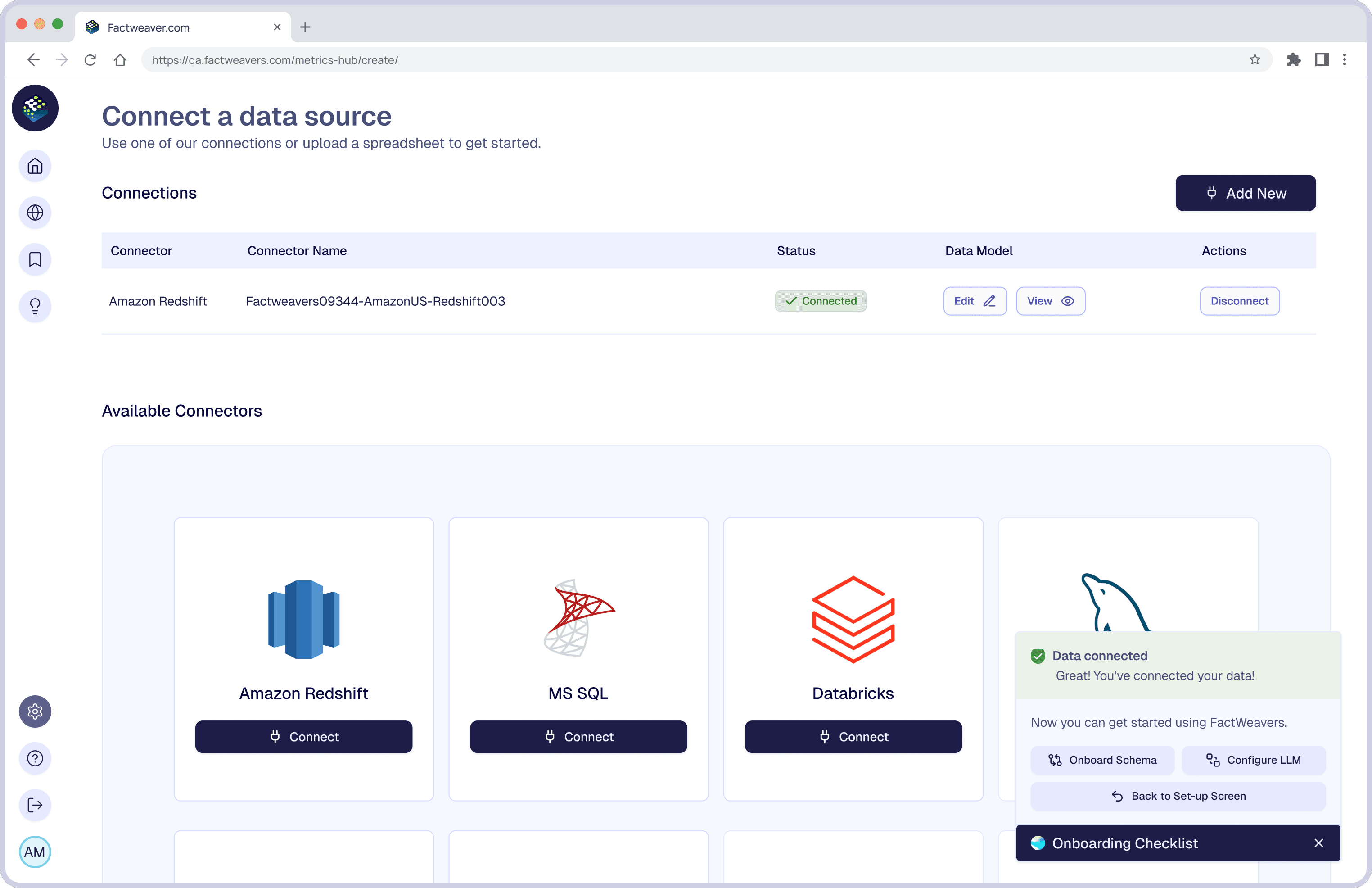This screenshot has width=1372, height=888.
Task: Open the AM user avatar
Action: click(35, 852)
